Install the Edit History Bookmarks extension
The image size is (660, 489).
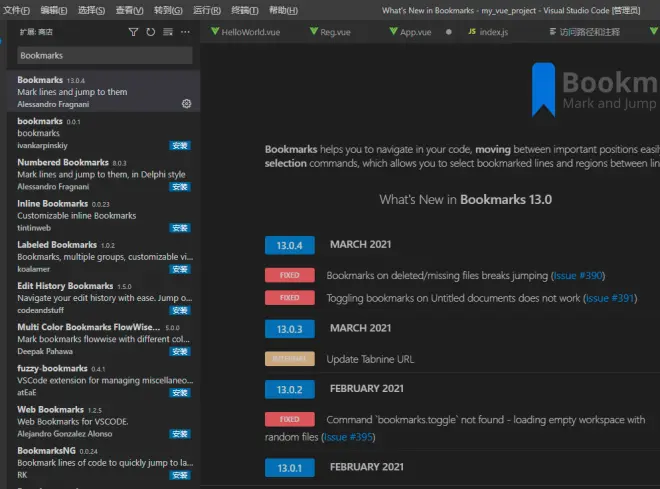point(180,311)
